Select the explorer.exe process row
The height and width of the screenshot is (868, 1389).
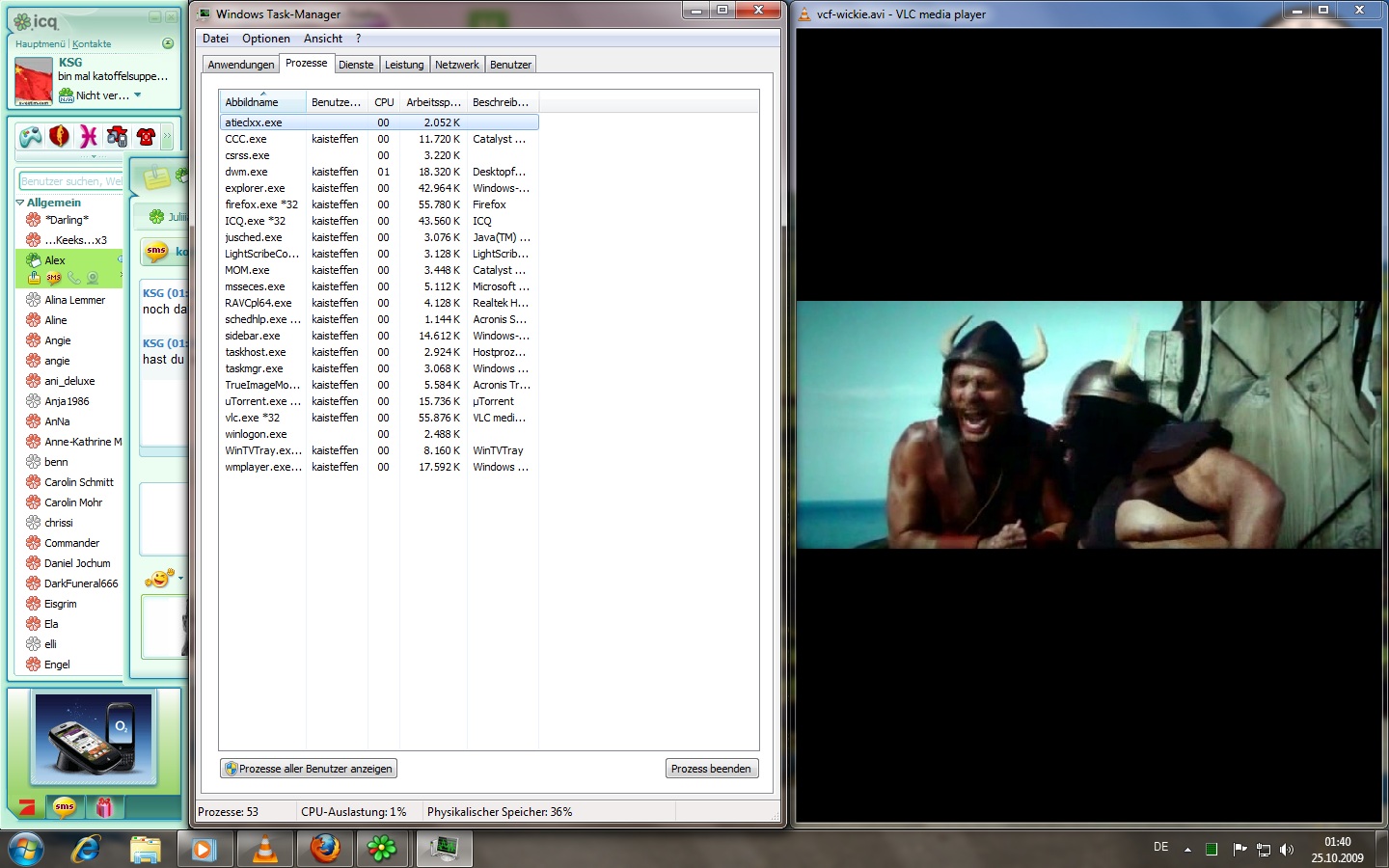tap(379, 188)
